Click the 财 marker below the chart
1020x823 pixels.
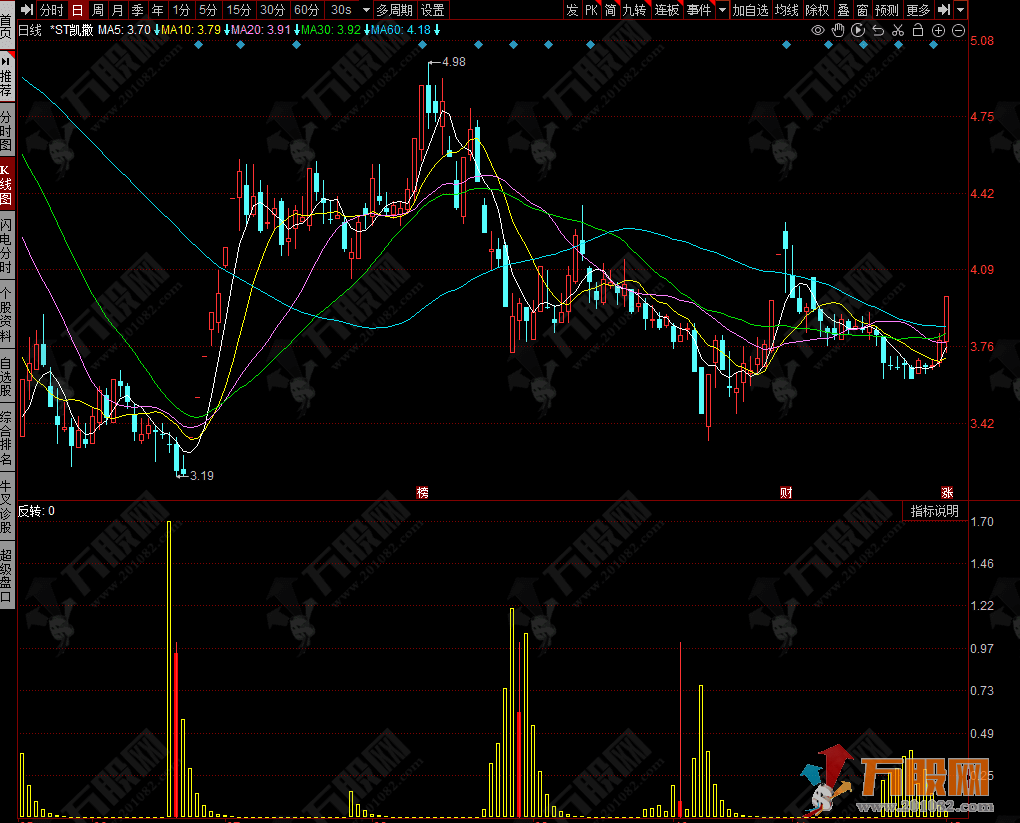(x=786, y=492)
